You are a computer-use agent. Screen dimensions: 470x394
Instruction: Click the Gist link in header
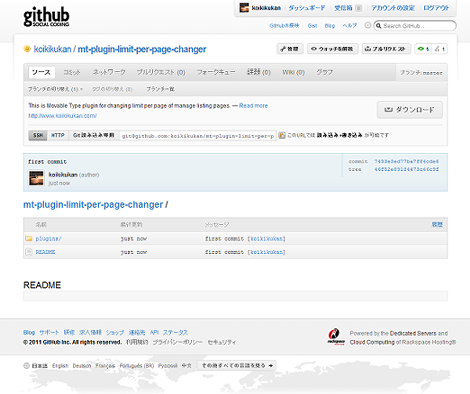(312, 26)
